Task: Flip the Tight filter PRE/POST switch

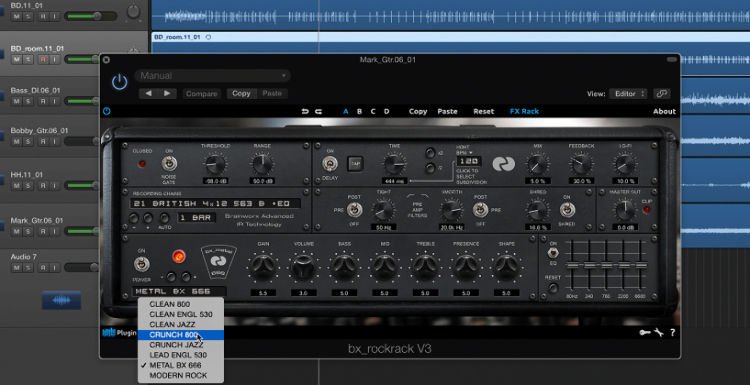Action: tap(355, 210)
